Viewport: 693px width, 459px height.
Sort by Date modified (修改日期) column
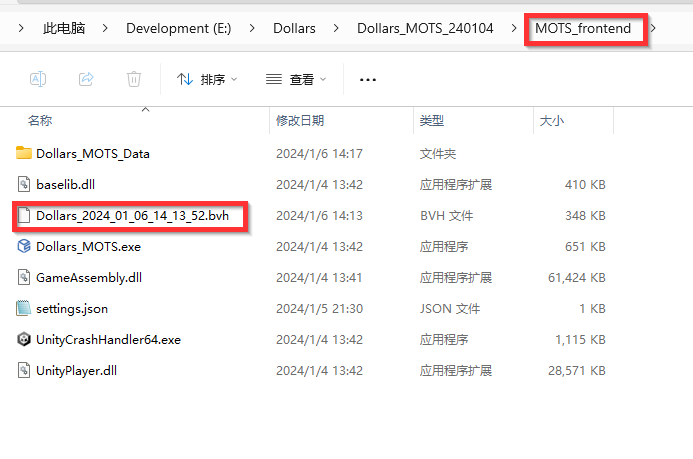(x=300, y=121)
